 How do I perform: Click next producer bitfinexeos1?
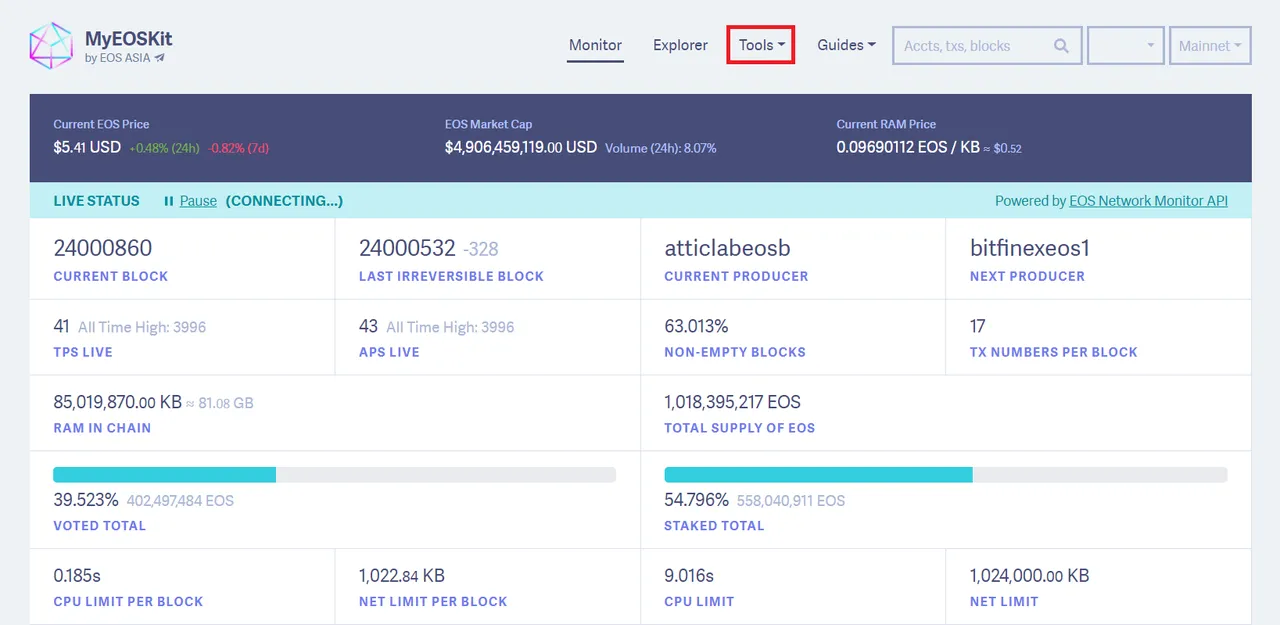pyautogui.click(x=1030, y=248)
